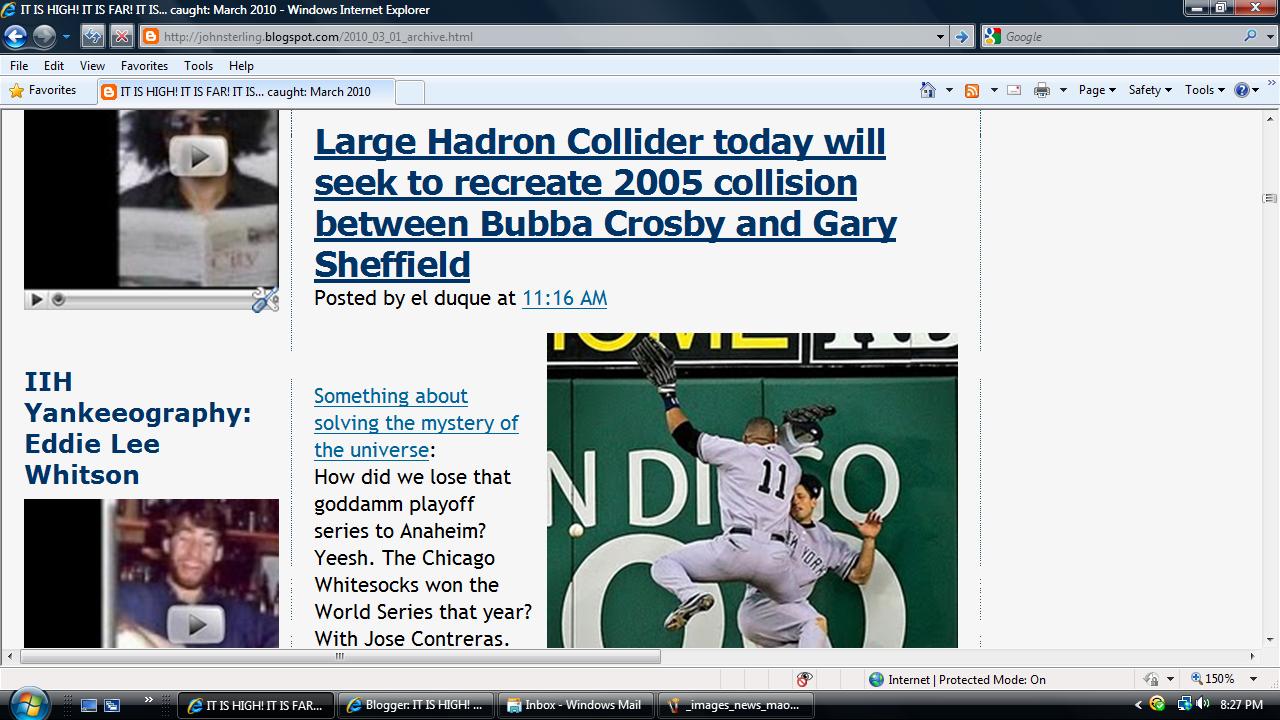Click the security padlock status icon
This screenshot has height=720, width=1280.
click(1151, 679)
